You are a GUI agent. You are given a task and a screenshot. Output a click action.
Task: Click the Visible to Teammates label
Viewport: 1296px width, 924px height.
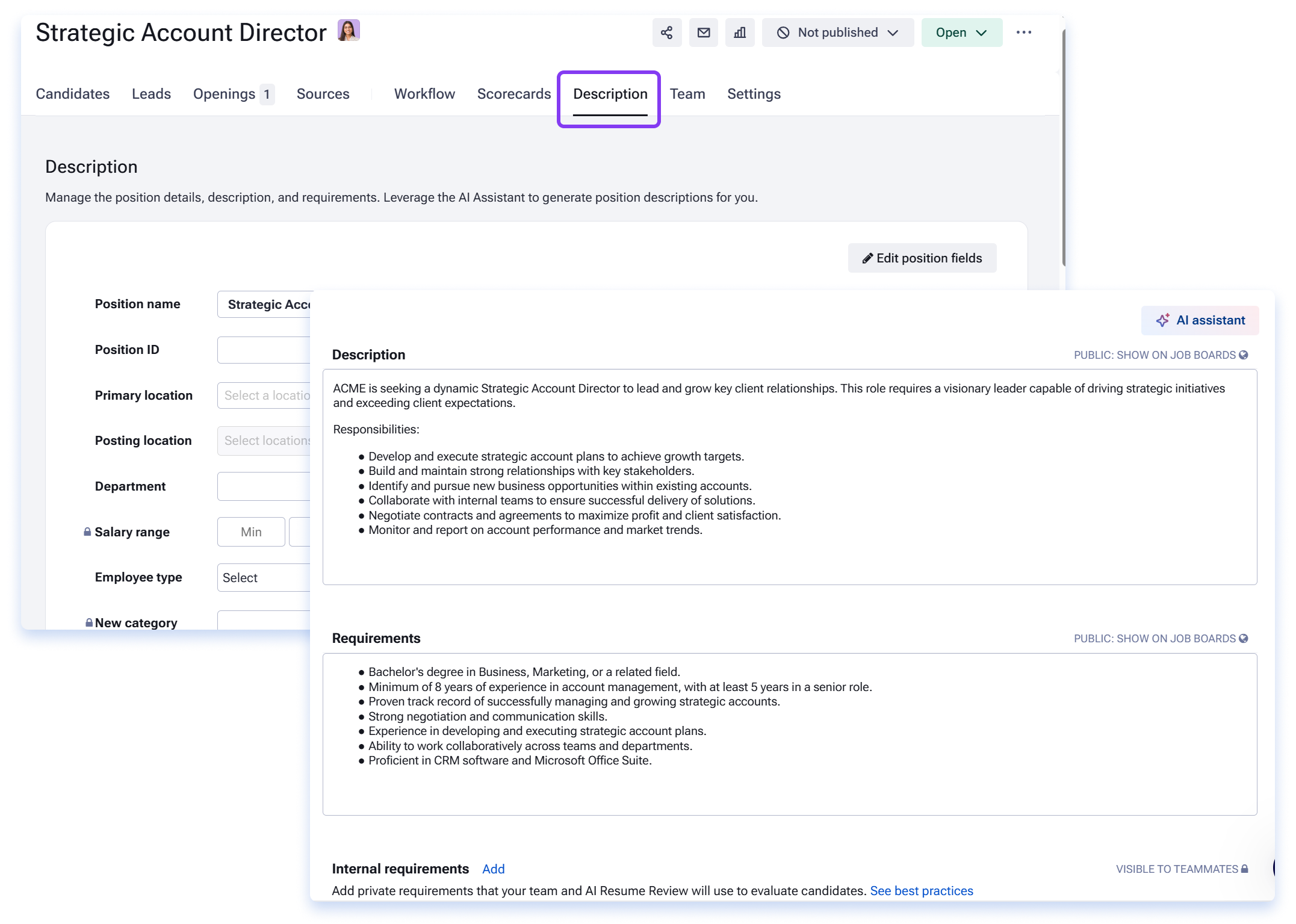click(x=1177, y=869)
